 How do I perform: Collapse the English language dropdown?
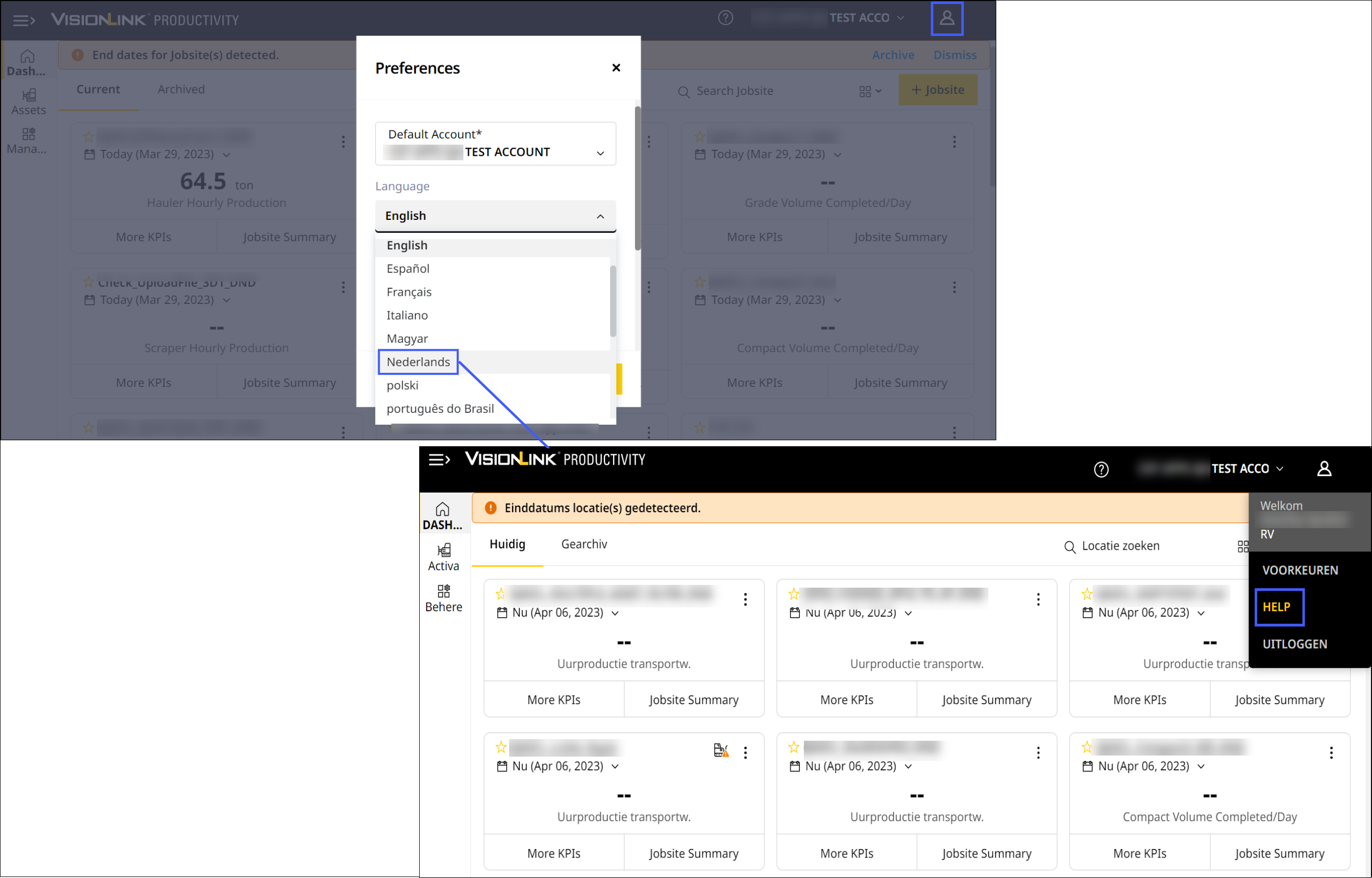coord(600,216)
